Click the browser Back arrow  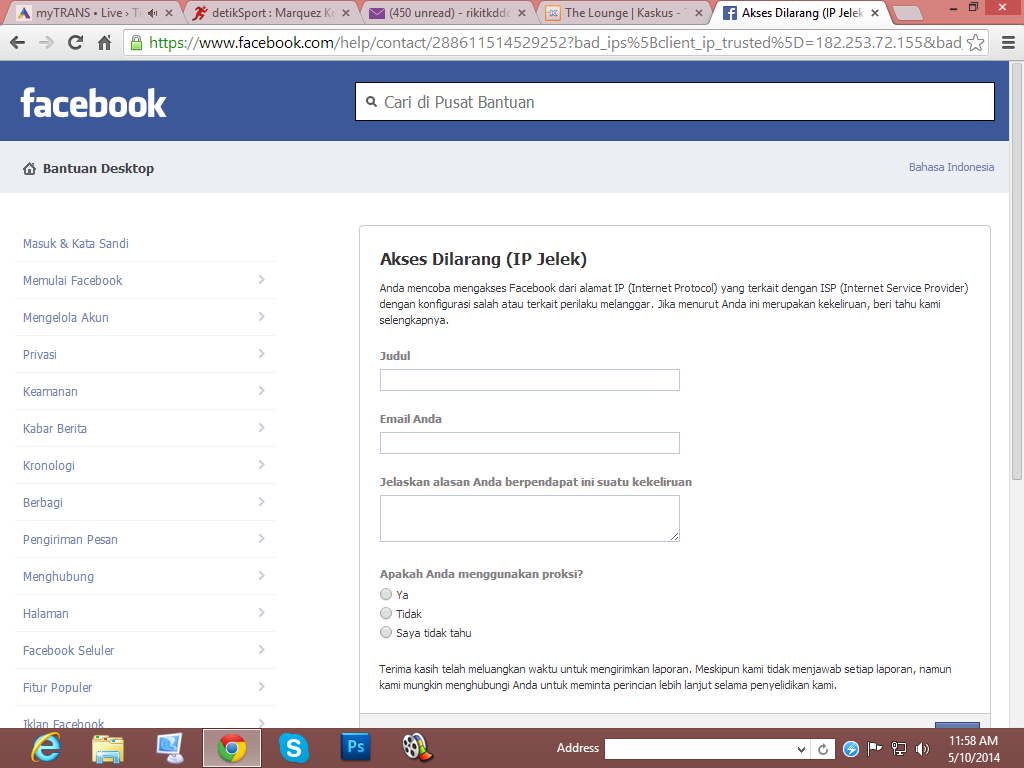[x=18, y=43]
